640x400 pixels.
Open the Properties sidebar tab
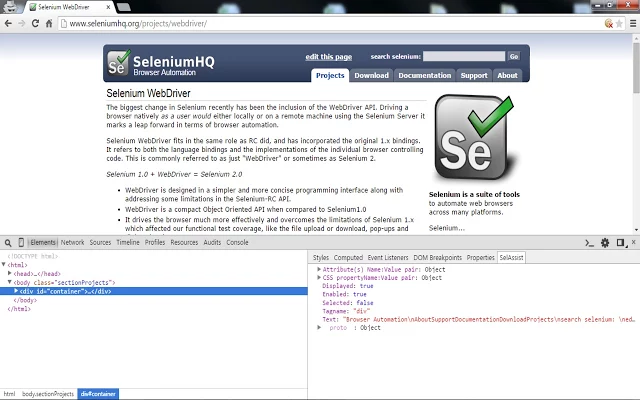480,258
